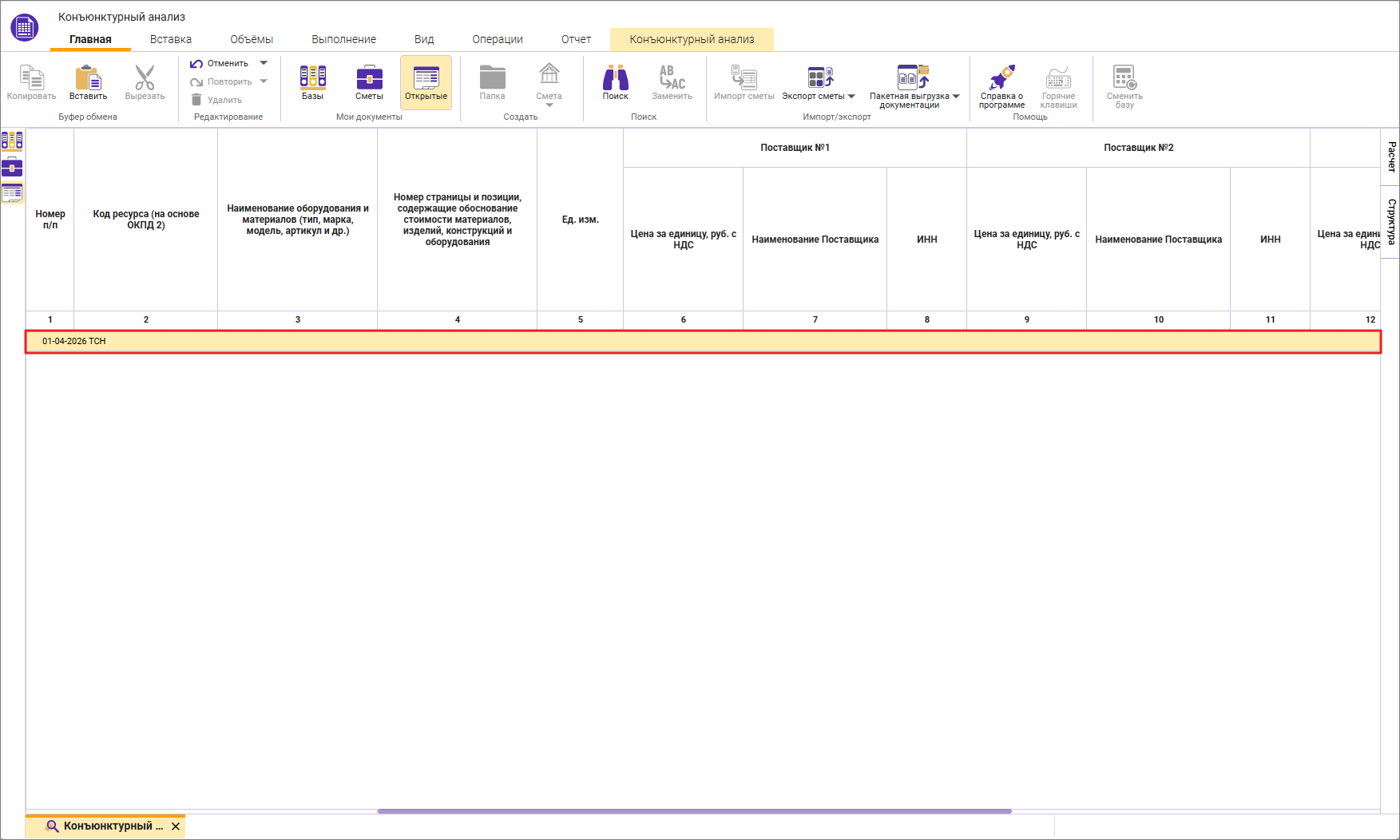Click the application logo icon

25,28
